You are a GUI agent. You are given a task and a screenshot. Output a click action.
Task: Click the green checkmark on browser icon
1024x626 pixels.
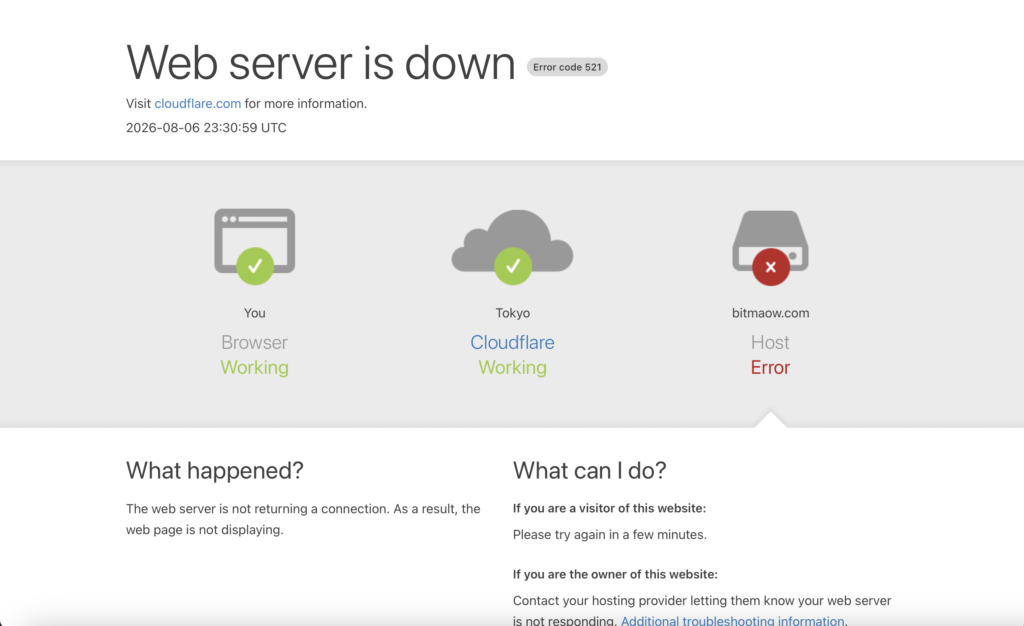pos(255,266)
